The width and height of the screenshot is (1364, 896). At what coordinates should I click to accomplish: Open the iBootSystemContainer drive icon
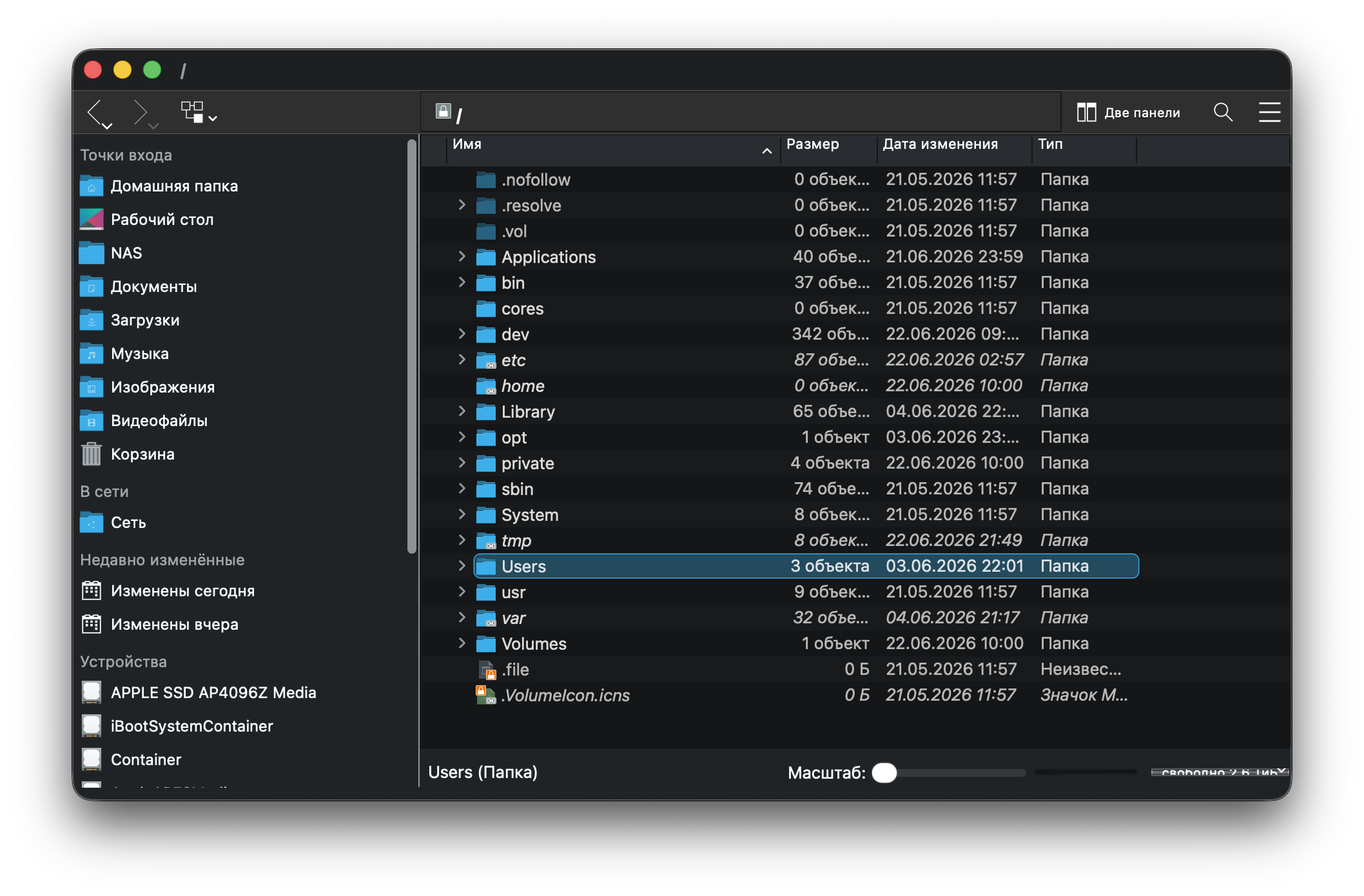point(92,726)
